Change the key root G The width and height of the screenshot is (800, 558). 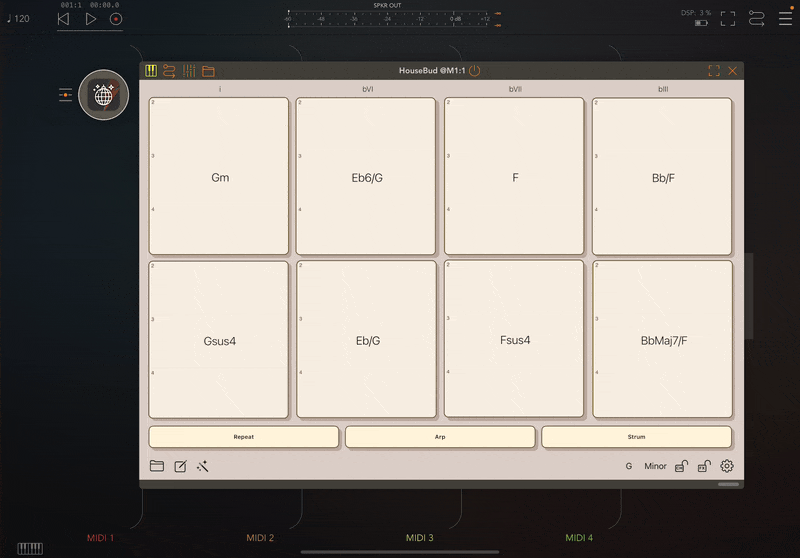pos(629,466)
